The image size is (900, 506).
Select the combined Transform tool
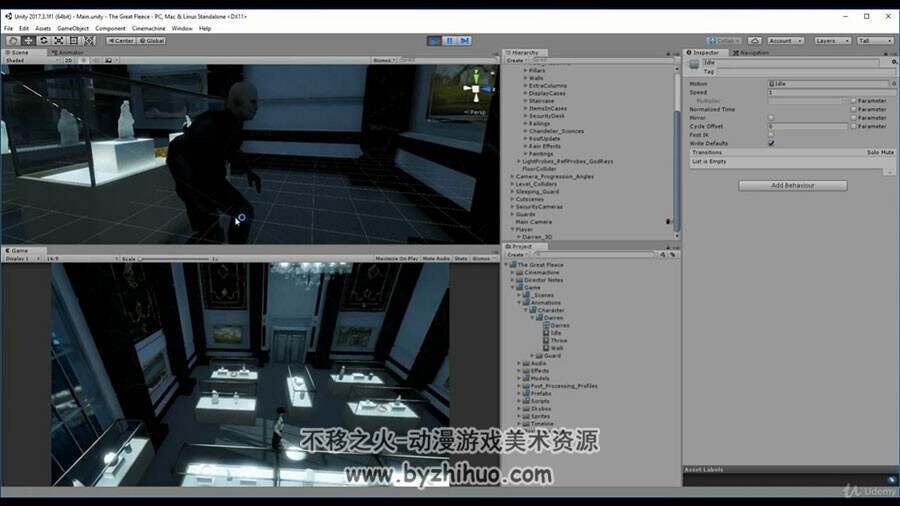90,41
